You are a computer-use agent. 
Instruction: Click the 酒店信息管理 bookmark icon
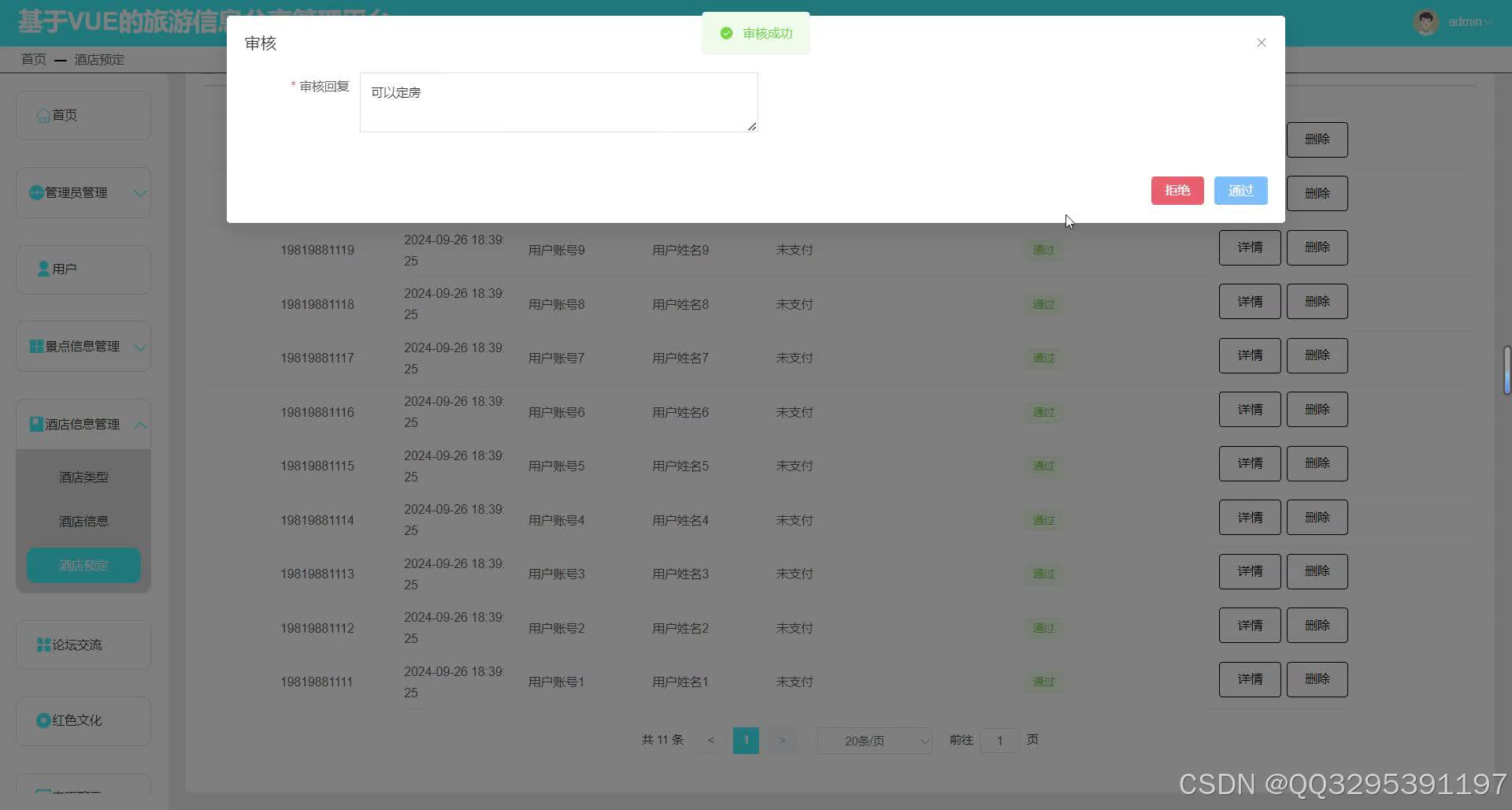pyautogui.click(x=36, y=424)
